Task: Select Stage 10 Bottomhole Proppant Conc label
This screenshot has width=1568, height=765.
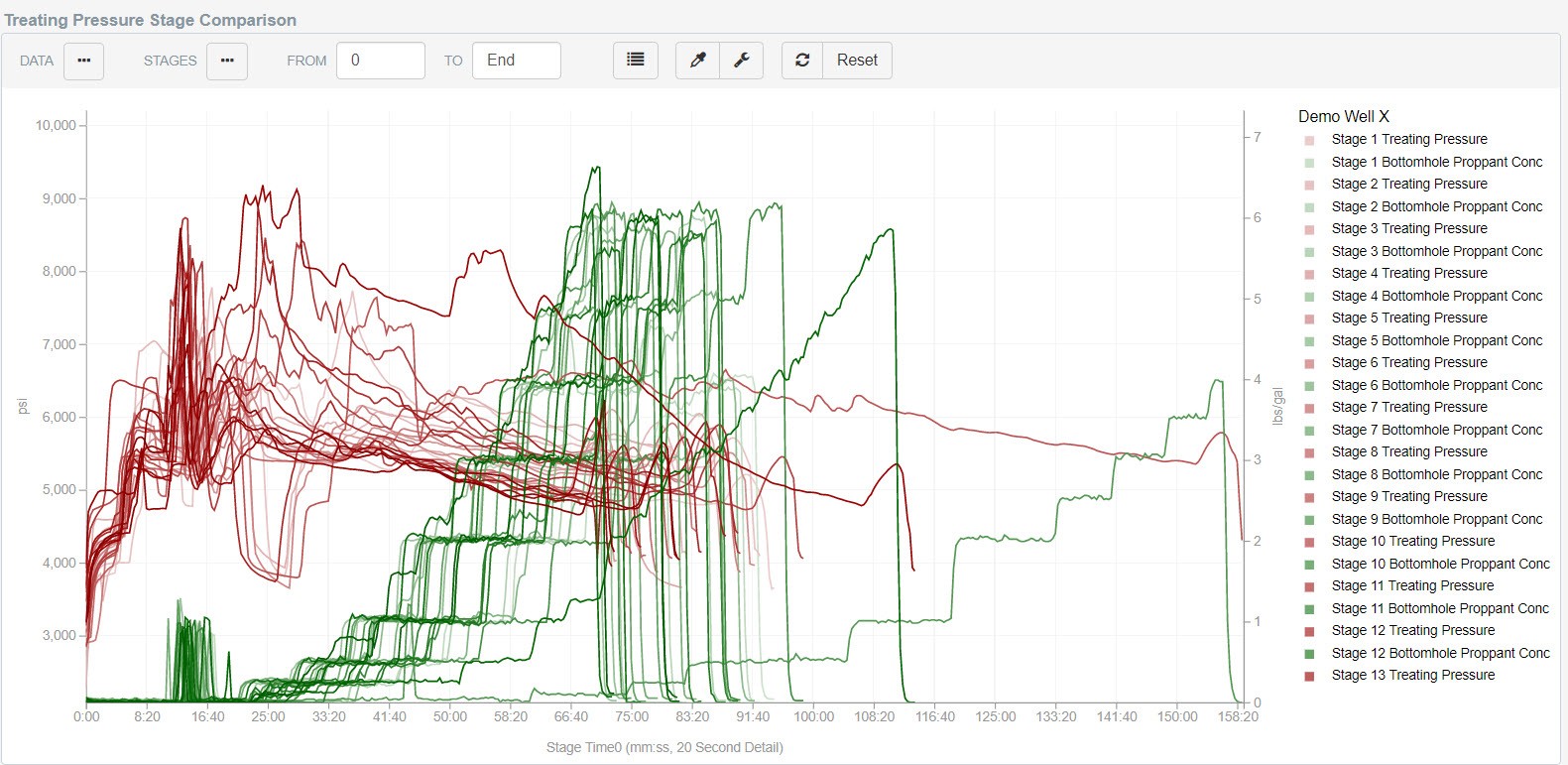Action: point(1441,564)
